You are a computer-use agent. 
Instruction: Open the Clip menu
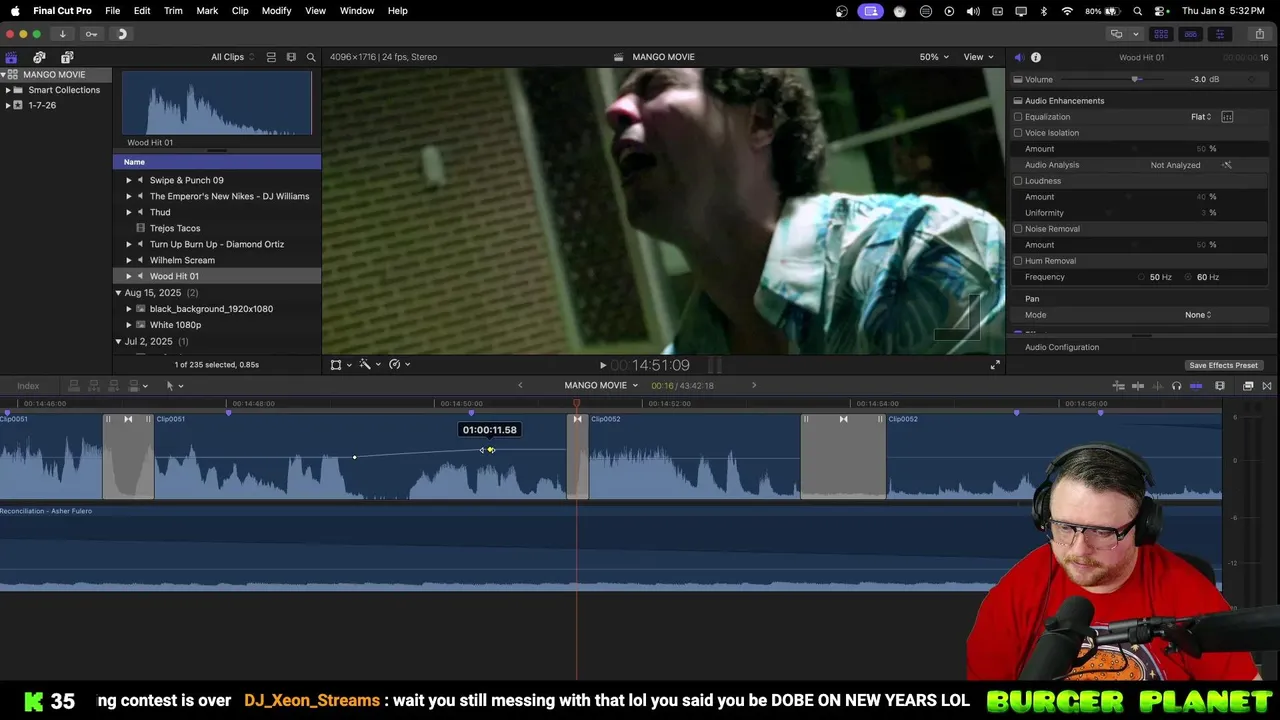point(240,11)
